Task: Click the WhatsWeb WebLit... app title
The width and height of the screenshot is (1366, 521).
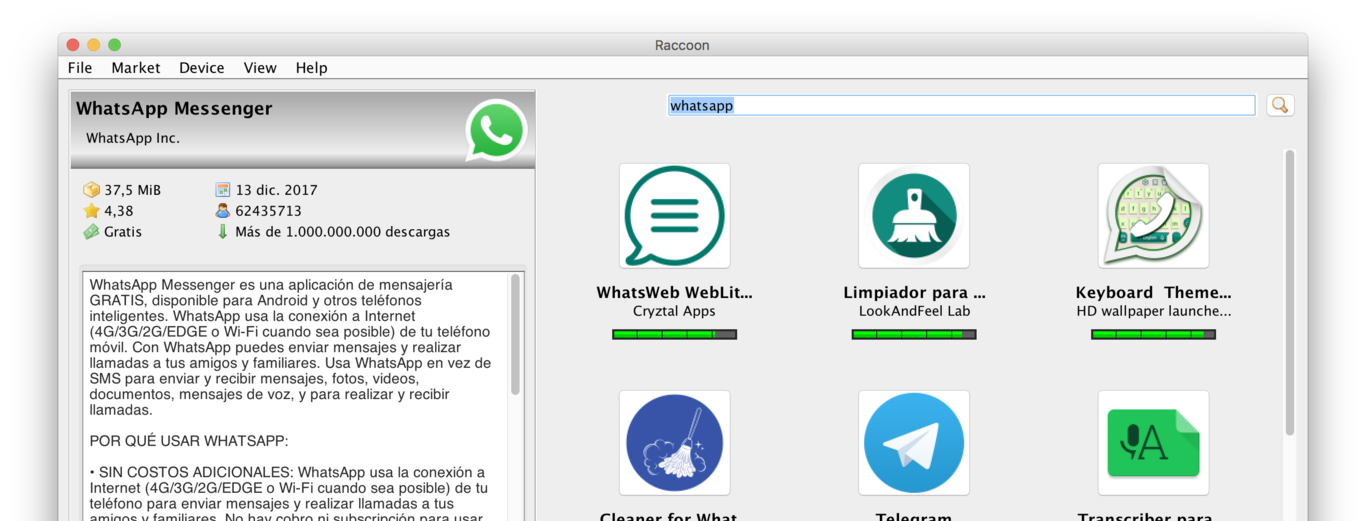Action: click(x=674, y=293)
